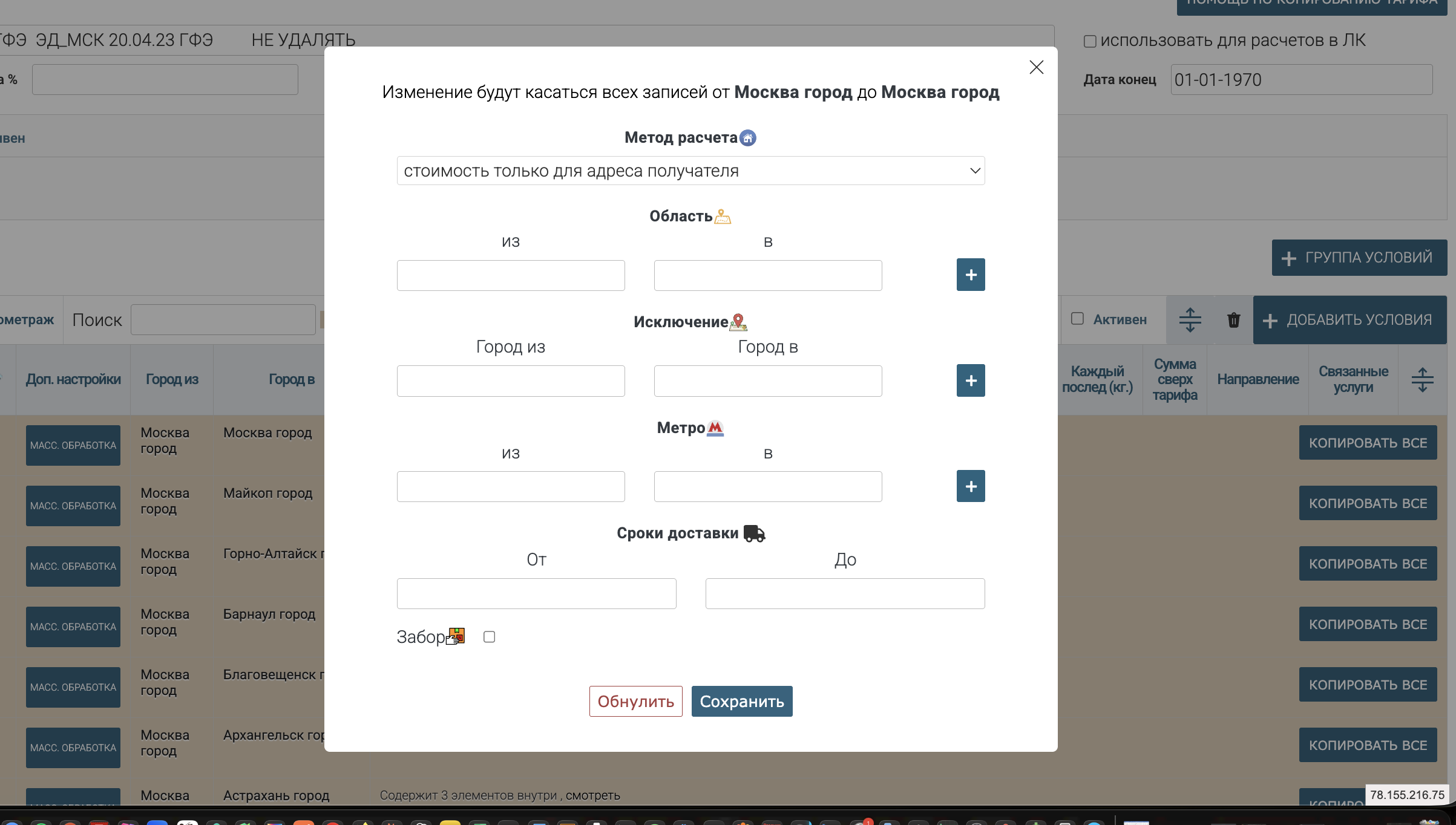This screenshot has width=1456, height=825.
Task: Close the modal with the X icon
Action: point(1036,67)
